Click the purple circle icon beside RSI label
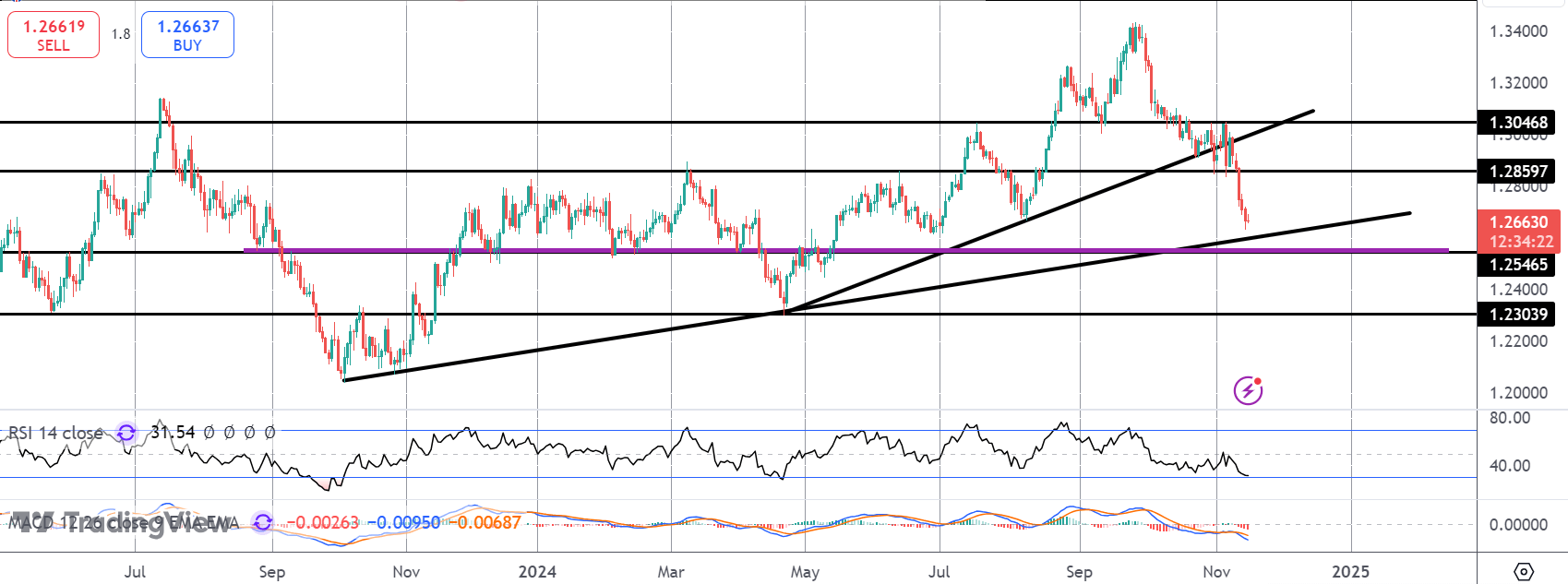The height and width of the screenshot is (584, 1568). point(126,433)
